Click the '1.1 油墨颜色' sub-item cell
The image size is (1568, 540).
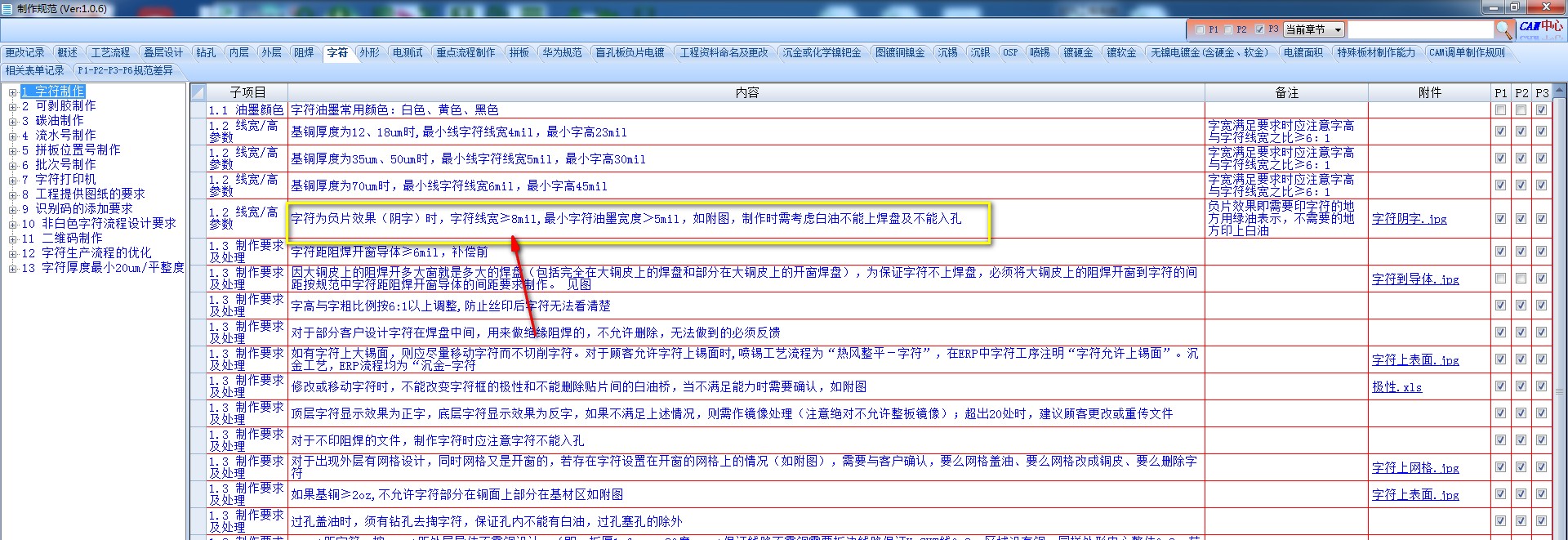pos(247,109)
